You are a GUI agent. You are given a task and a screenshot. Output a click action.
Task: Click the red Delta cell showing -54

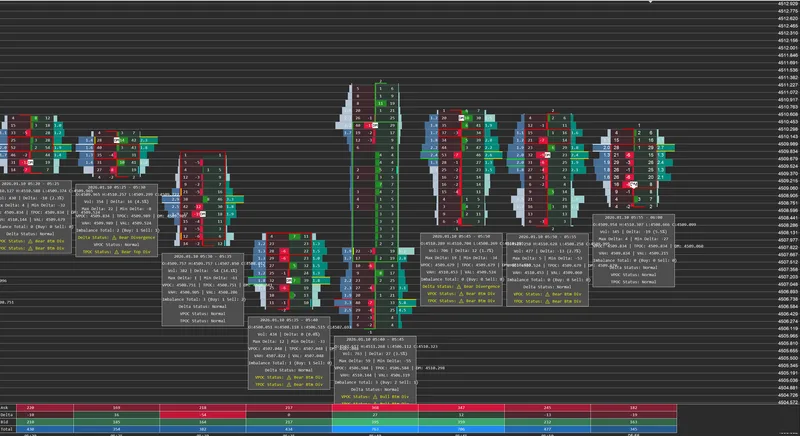click(x=203, y=415)
